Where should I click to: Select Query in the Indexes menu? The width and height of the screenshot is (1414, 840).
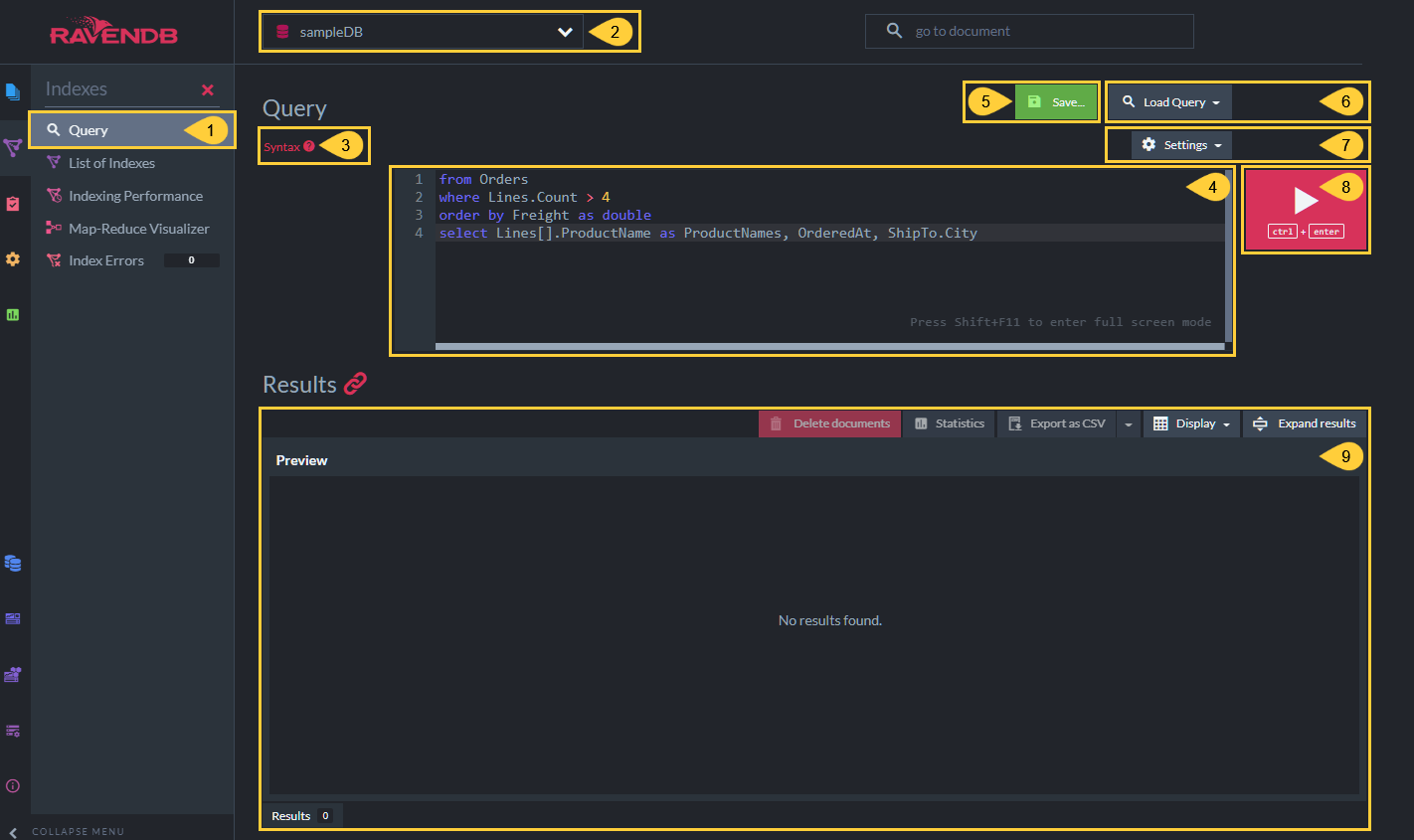tap(132, 130)
